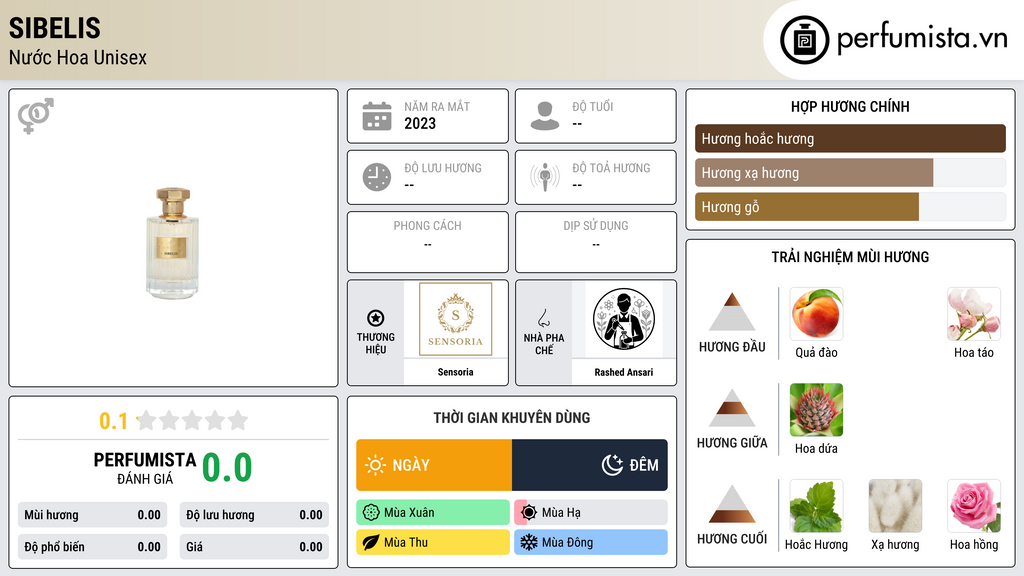
Task: Click the SIBELIS product title
Action: 55,28
